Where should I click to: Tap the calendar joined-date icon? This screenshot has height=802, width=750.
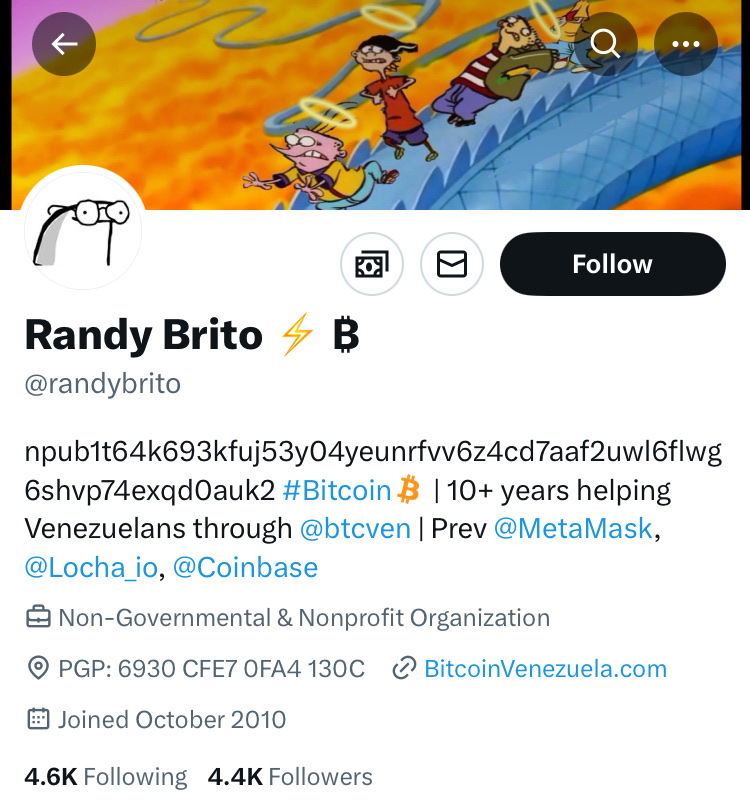[x=38, y=719]
